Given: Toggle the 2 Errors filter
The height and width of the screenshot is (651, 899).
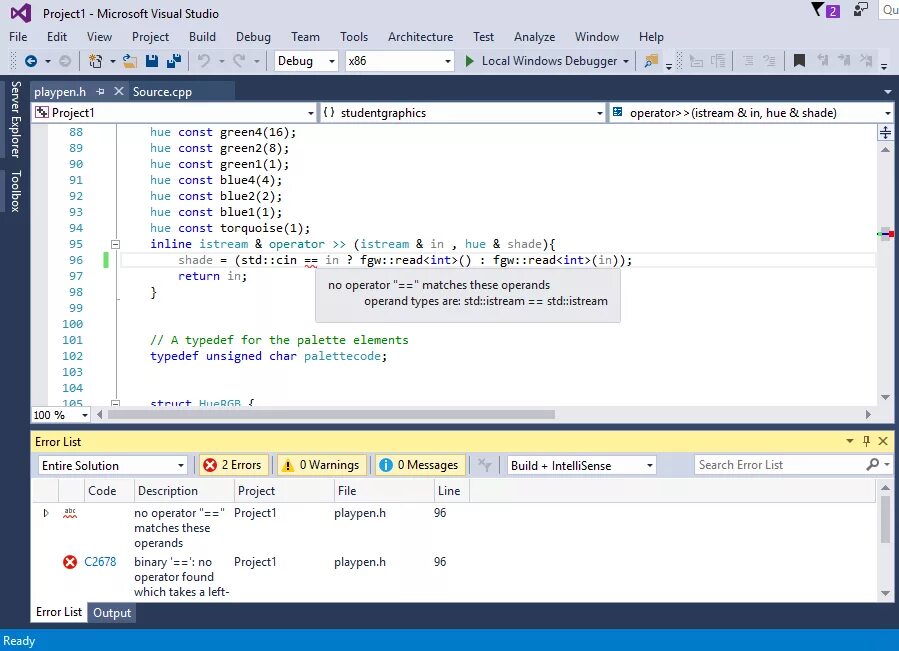Looking at the screenshot, I should click(x=233, y=465).
